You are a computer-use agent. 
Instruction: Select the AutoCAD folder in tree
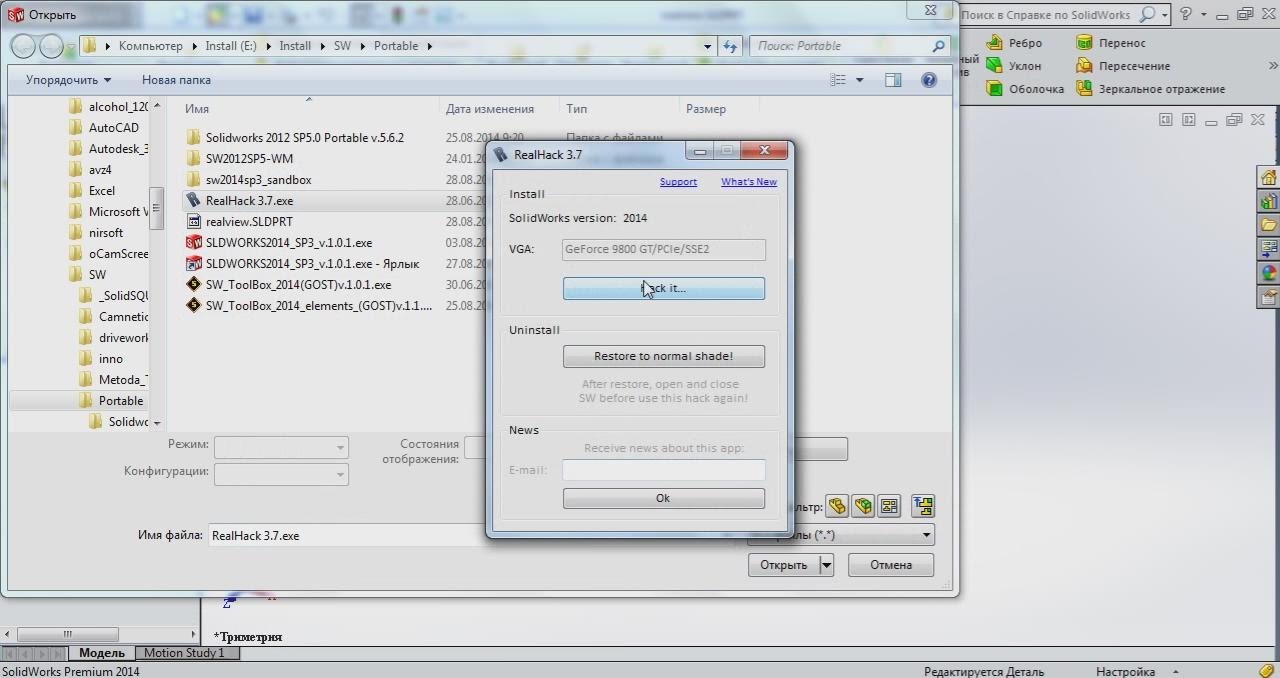pos(103,128)
